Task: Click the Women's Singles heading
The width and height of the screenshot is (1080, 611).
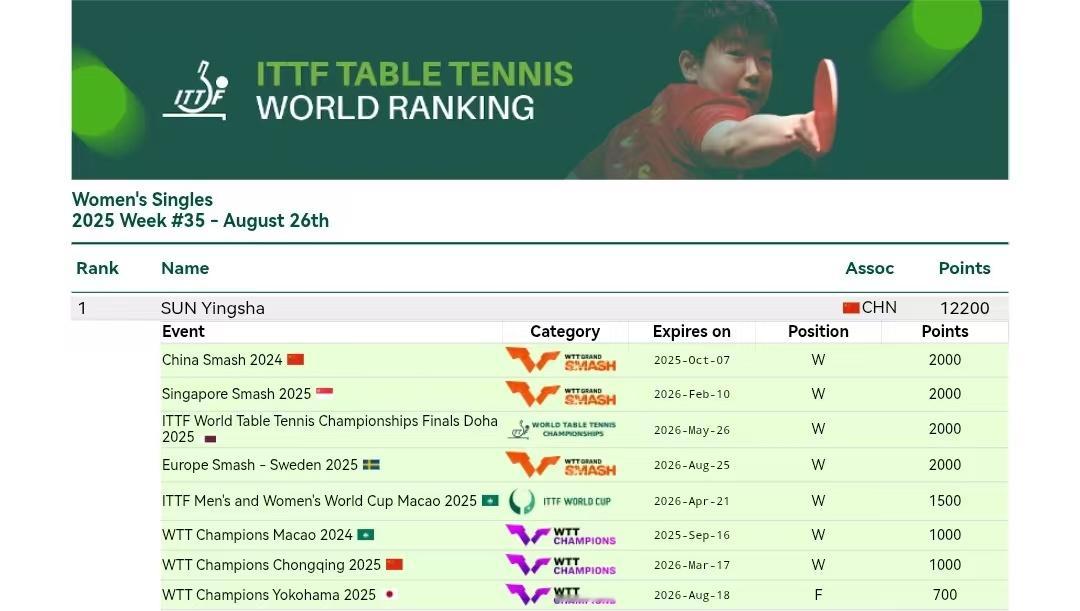Action: click(143, 200)
